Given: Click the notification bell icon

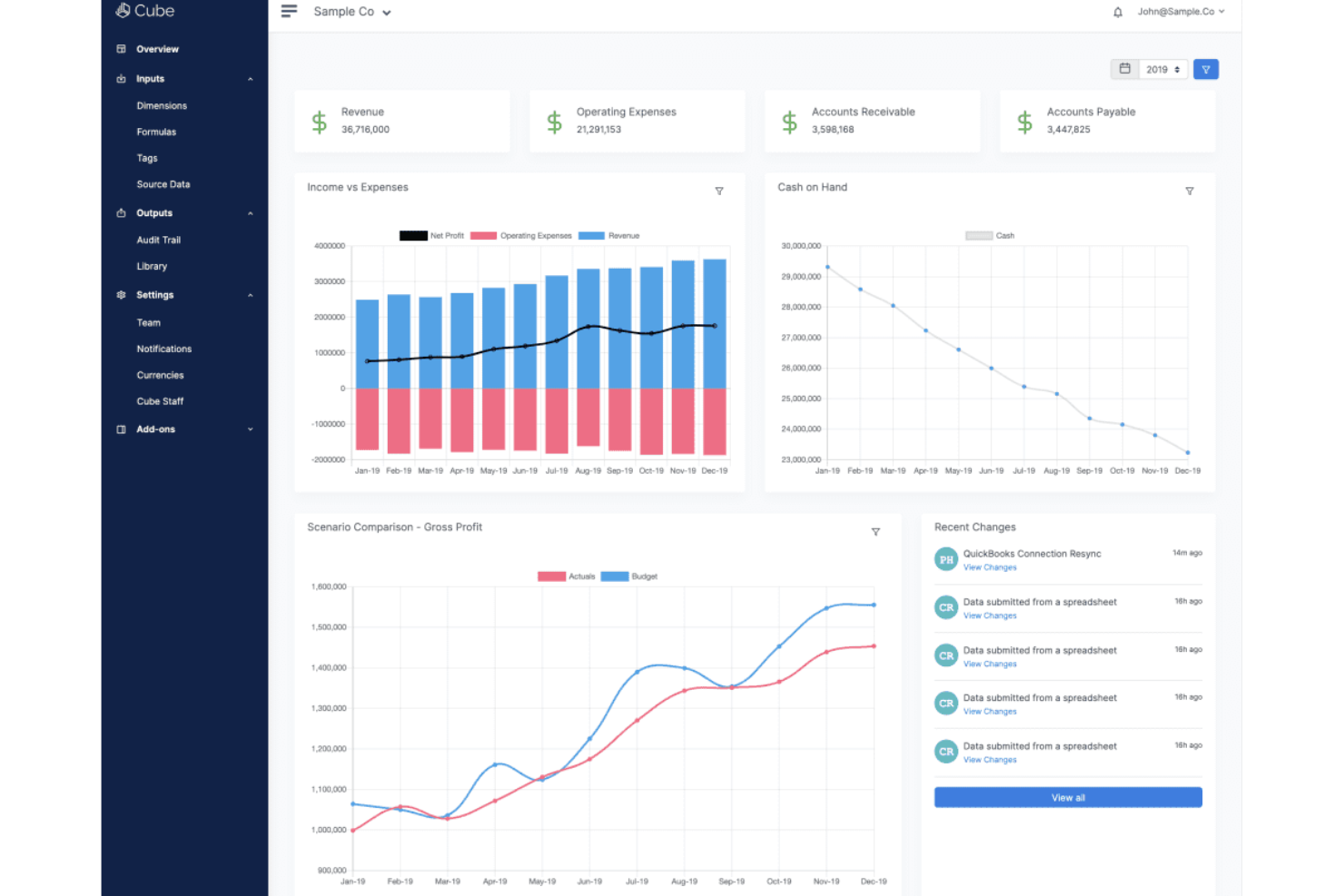Looking at the screenshot, I should pos(1116,12).
